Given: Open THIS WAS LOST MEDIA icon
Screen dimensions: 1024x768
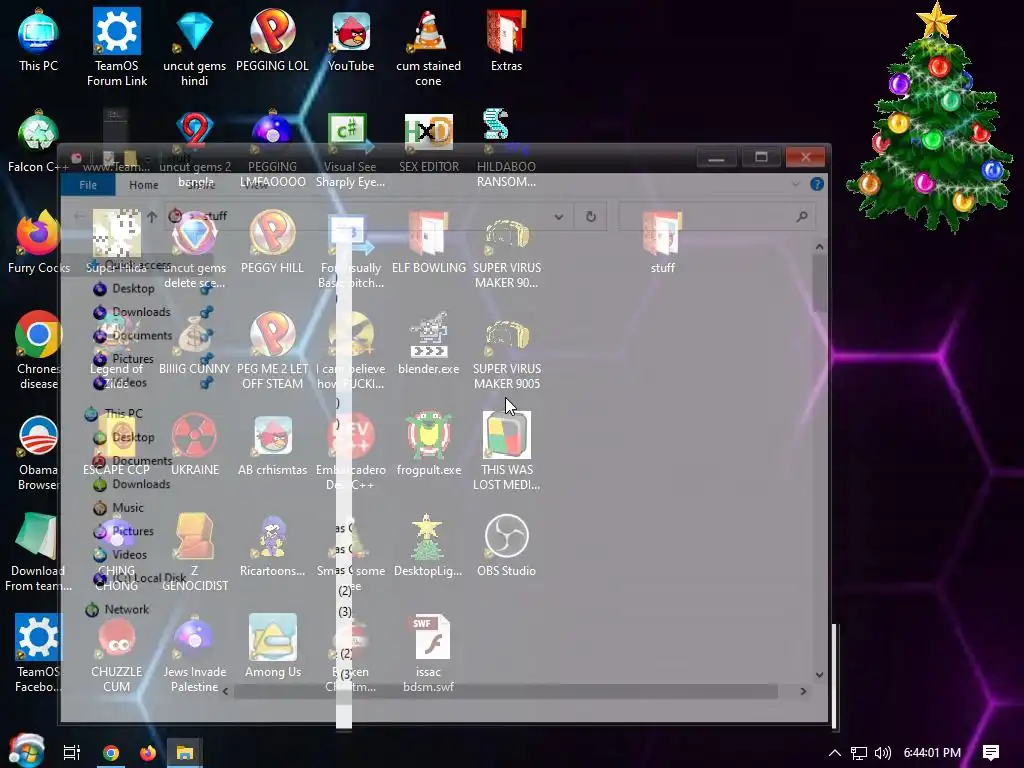Looking at the screenshot, I should [506, 435].
